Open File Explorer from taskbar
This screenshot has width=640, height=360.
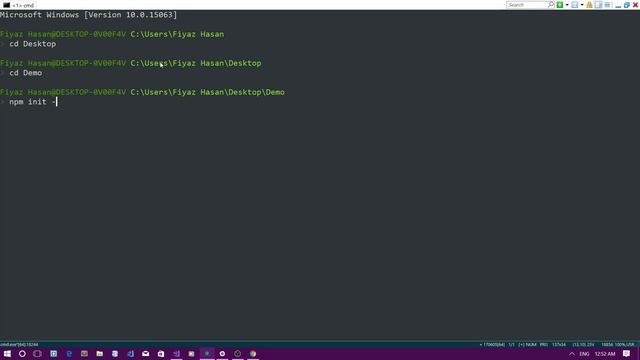click(x=100, y=354)
